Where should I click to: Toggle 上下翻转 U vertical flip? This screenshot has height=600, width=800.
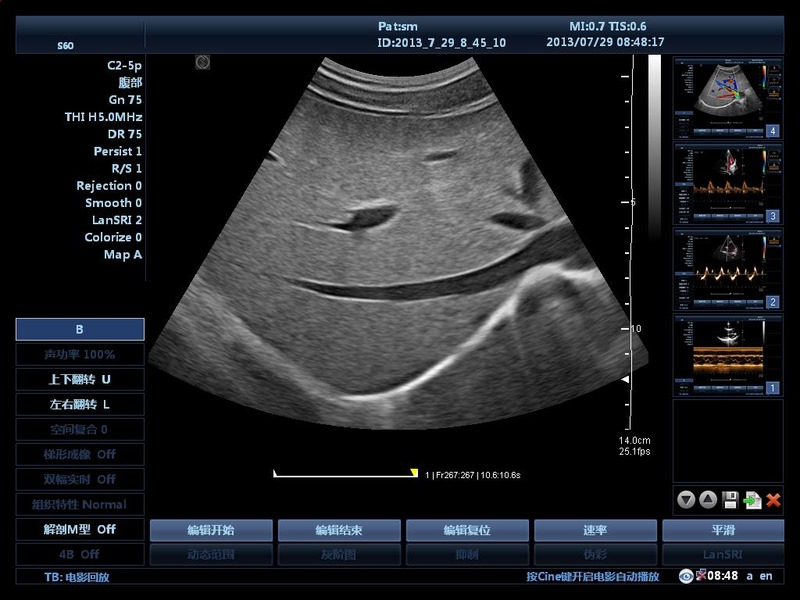(80, 380)
